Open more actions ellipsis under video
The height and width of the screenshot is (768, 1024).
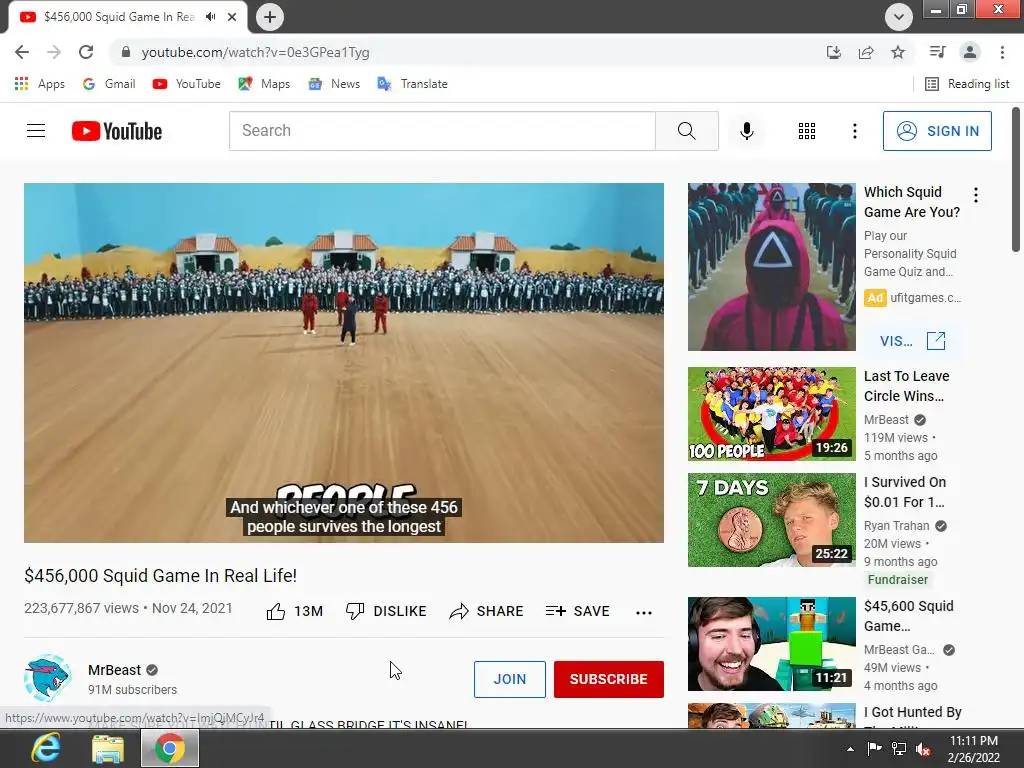[x=644, y=613]
